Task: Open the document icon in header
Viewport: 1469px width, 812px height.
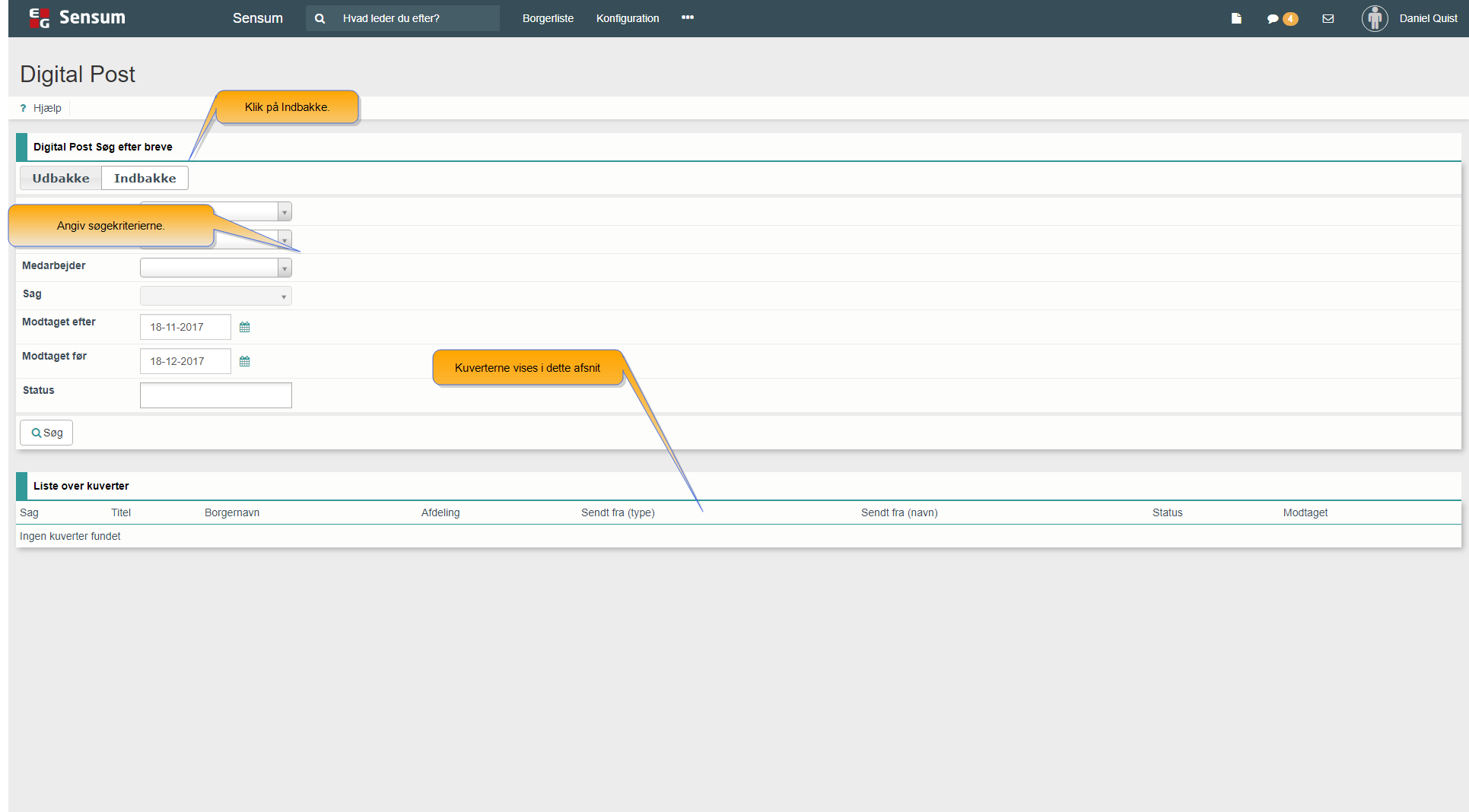Action: point(1236,18)
